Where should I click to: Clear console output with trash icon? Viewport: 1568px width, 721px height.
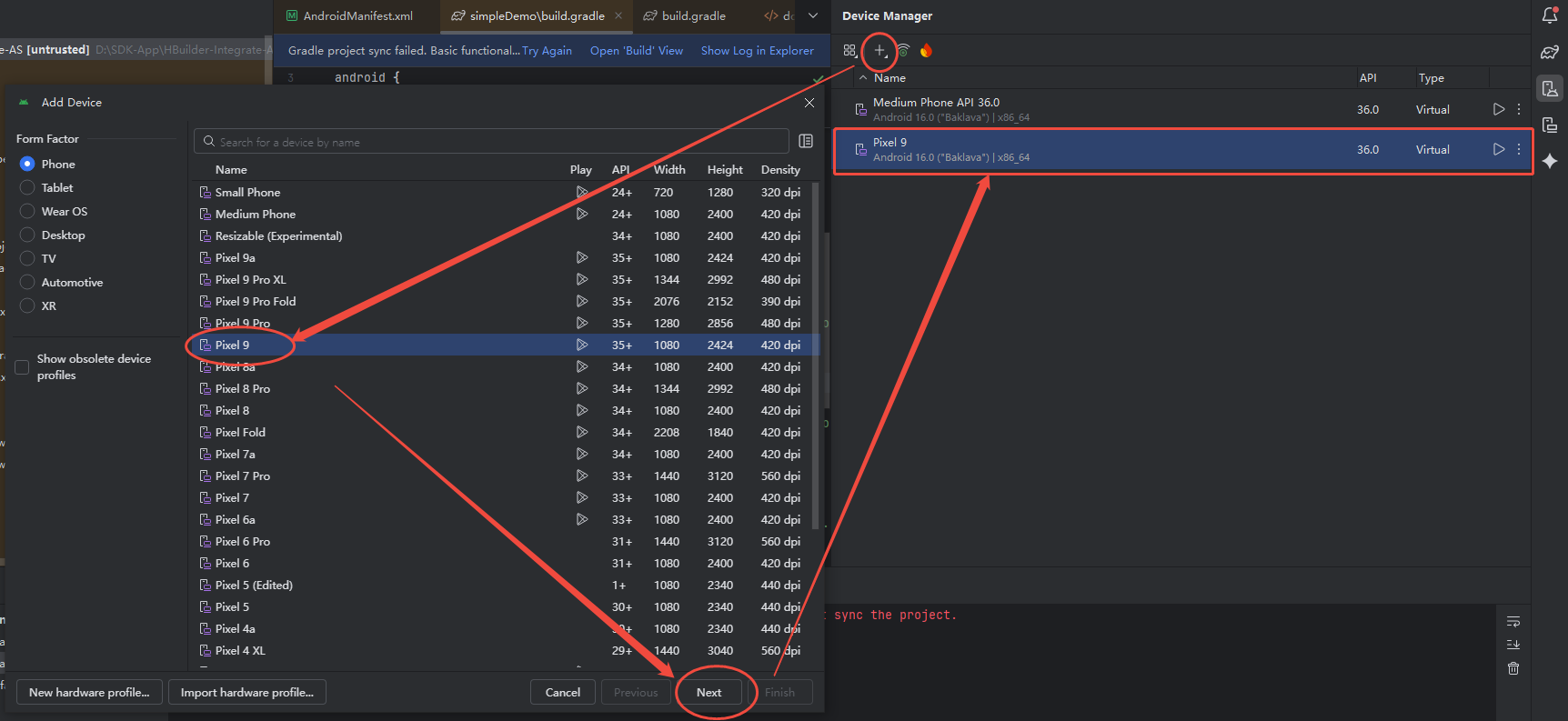[x=1513, y=668]
